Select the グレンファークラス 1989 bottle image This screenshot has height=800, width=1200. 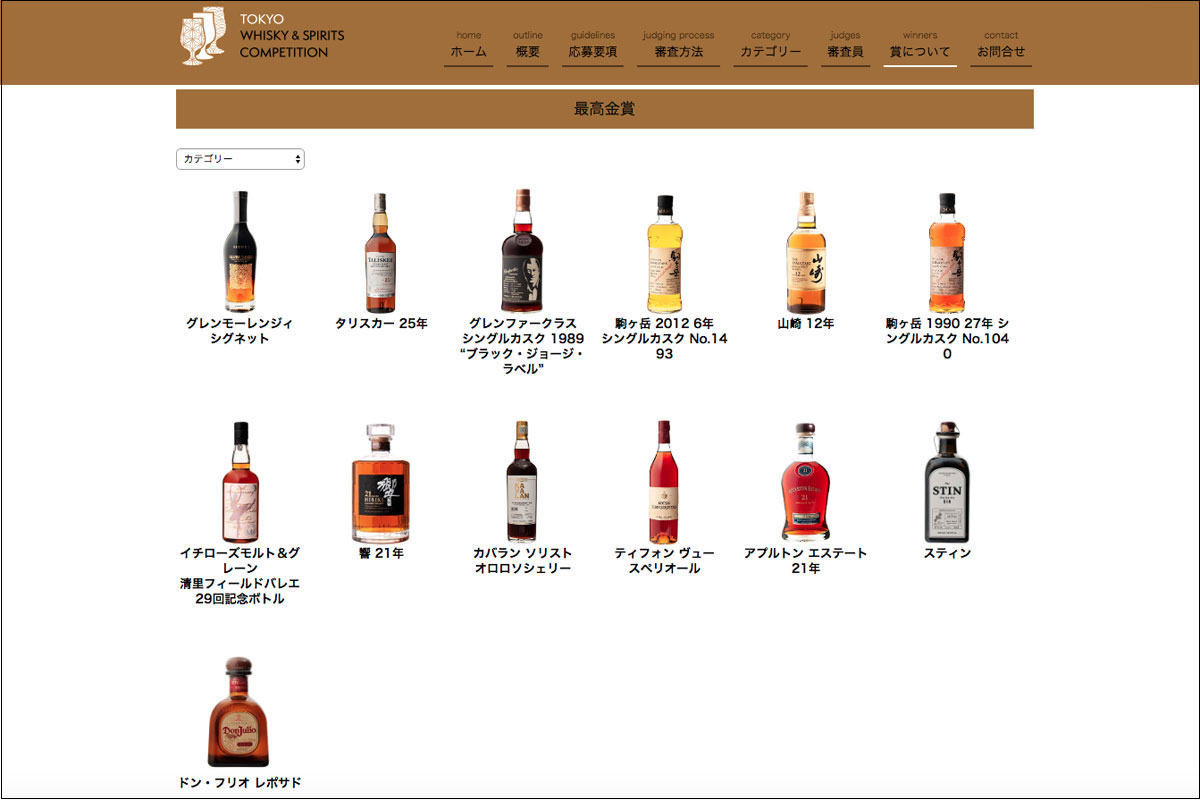click(521, 251)
